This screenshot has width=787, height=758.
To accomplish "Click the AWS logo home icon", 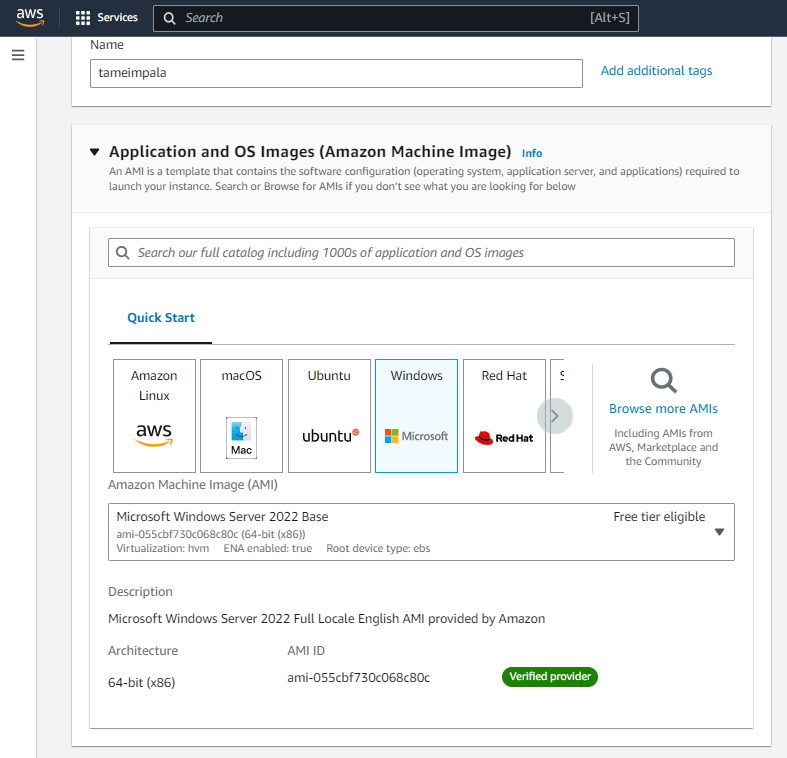I will click(x=30, y=18).
